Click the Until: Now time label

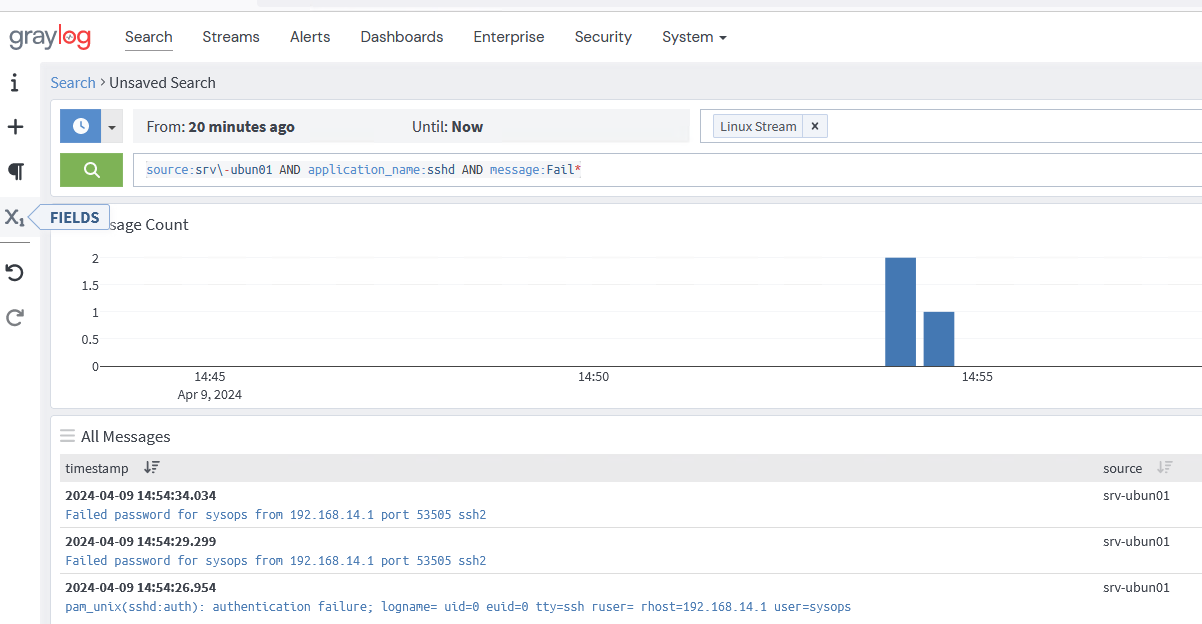pos(447,127)
